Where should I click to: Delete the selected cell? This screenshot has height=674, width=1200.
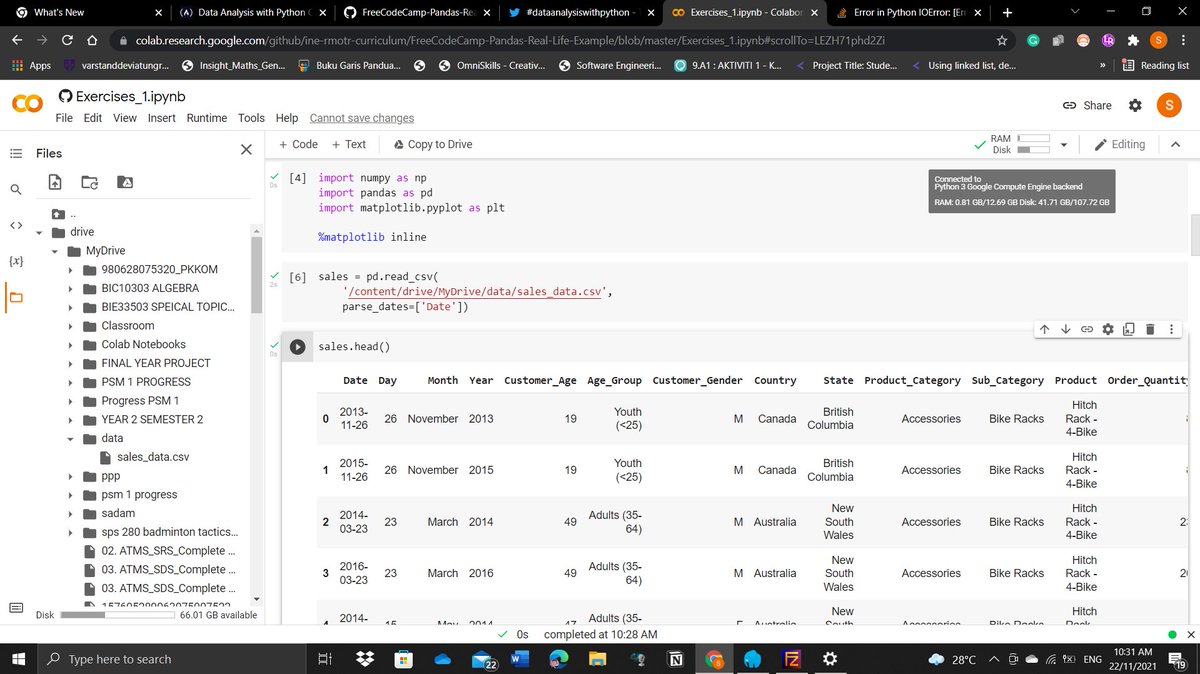(x=1149, y=329)
